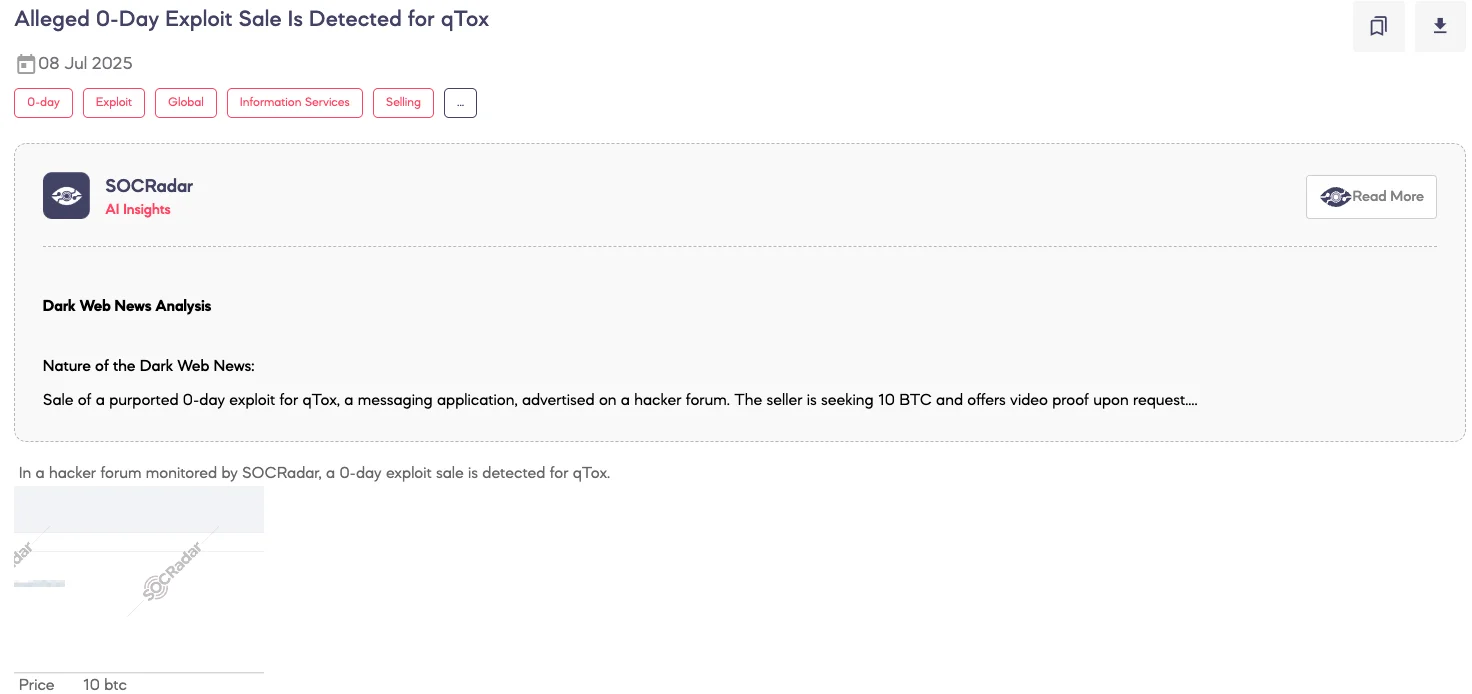Open the blurred forum screenshot thumbnail
The image size is (1472, 694).
[138, 570]
